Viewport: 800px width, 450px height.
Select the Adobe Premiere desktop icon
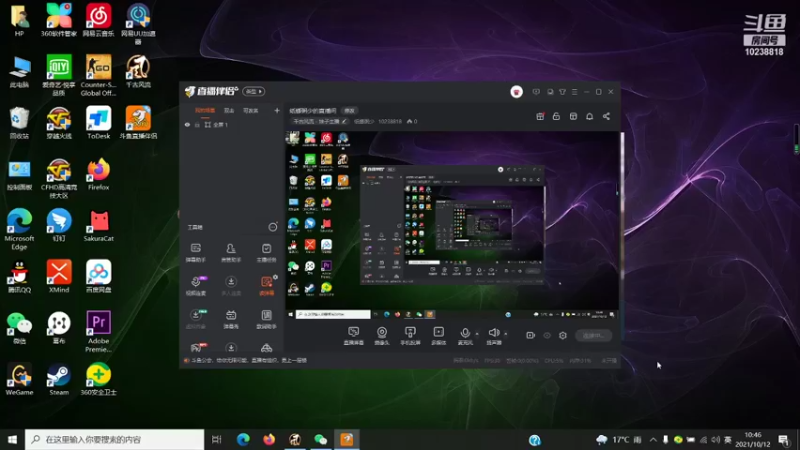pyautogui.click(x=98, y=332)
